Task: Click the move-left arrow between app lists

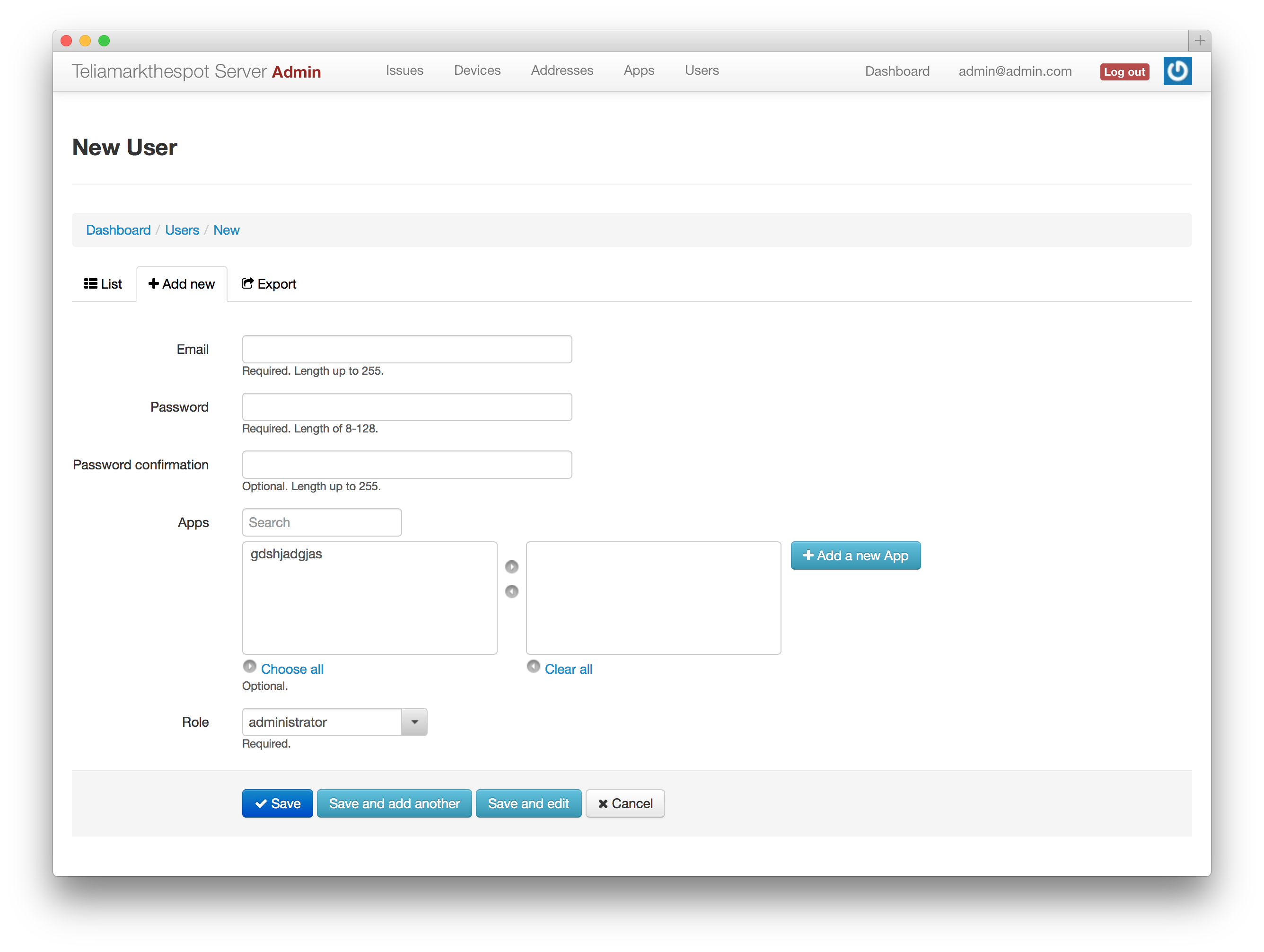Action: [511, 591]
